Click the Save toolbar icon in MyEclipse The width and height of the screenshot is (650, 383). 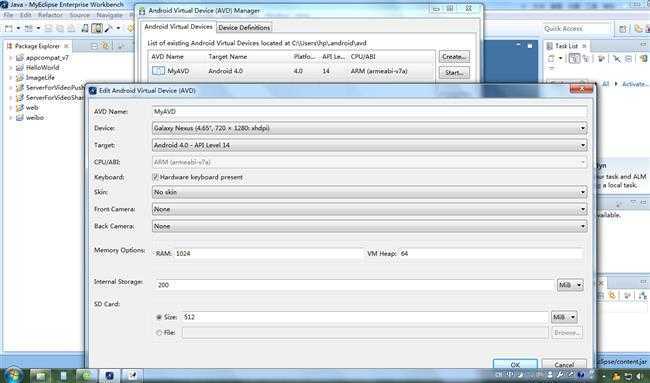click(x=49, y=29)
